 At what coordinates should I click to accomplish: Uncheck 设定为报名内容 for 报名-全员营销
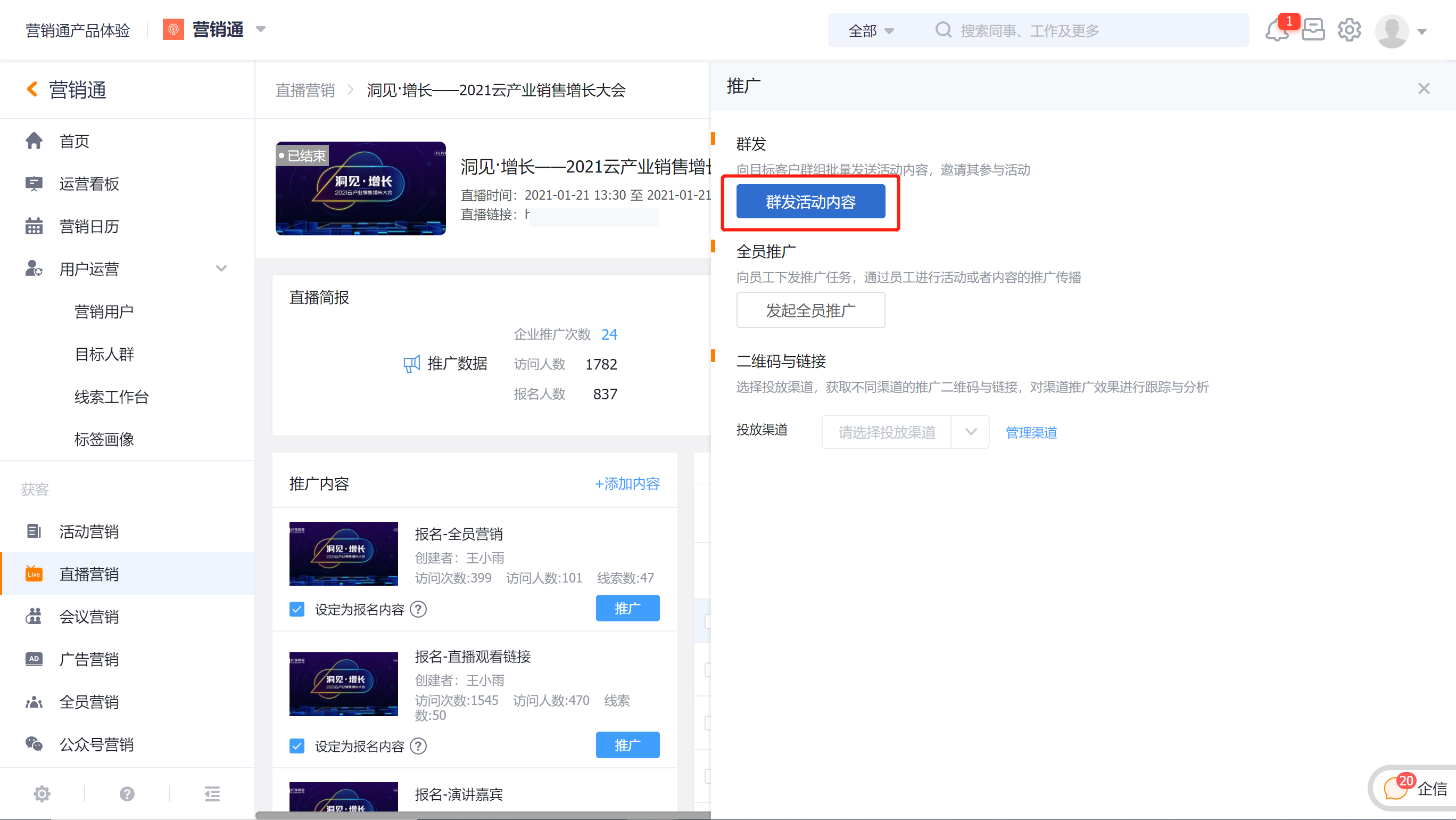coord(297,609)
